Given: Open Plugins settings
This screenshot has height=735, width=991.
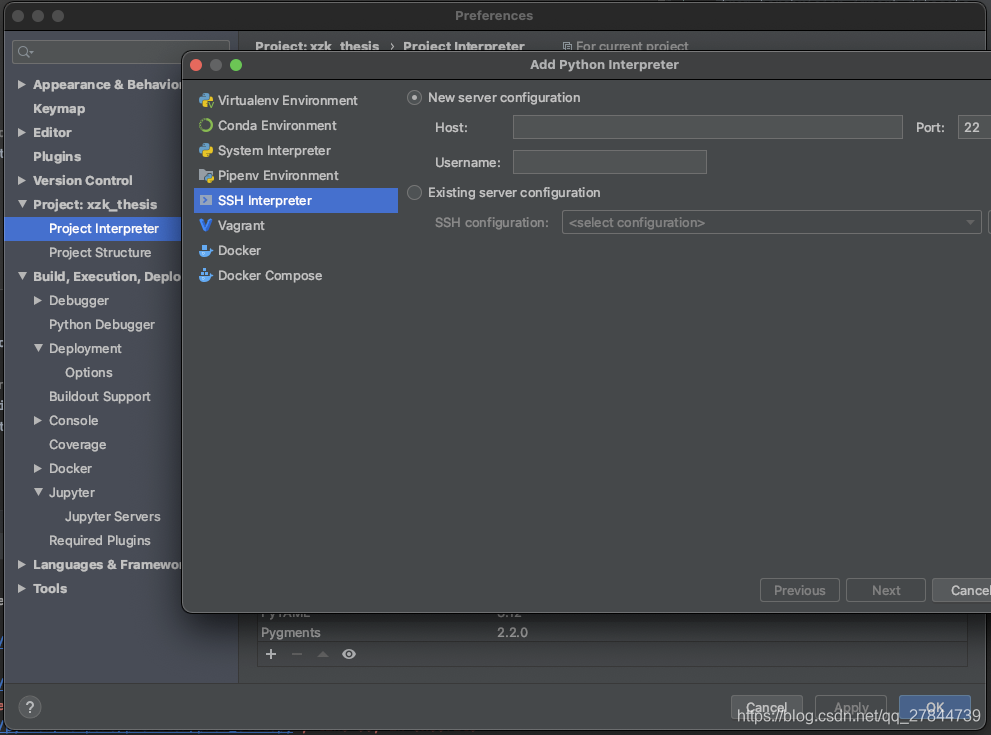Looking at the screenshot, I should (57, 157).
